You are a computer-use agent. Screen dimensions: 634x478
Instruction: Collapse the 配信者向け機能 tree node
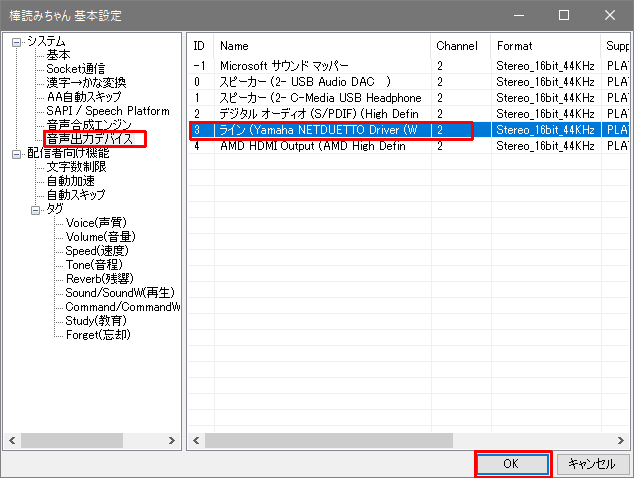click(16, 154)
